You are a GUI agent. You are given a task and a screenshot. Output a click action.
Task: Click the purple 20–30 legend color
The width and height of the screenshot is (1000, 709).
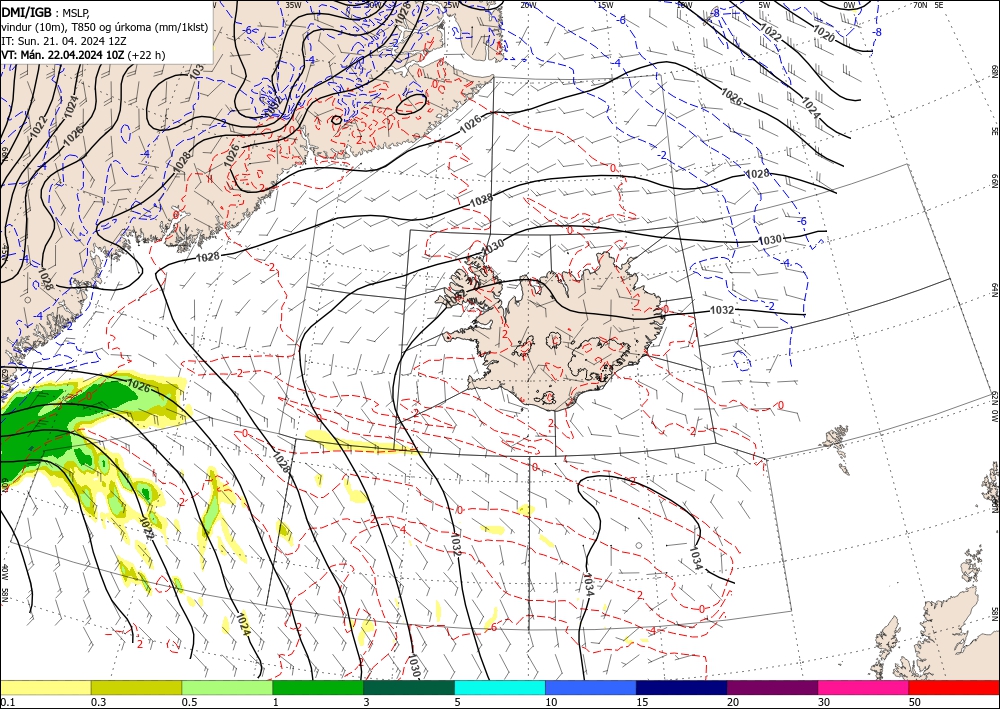coord(772,687)
